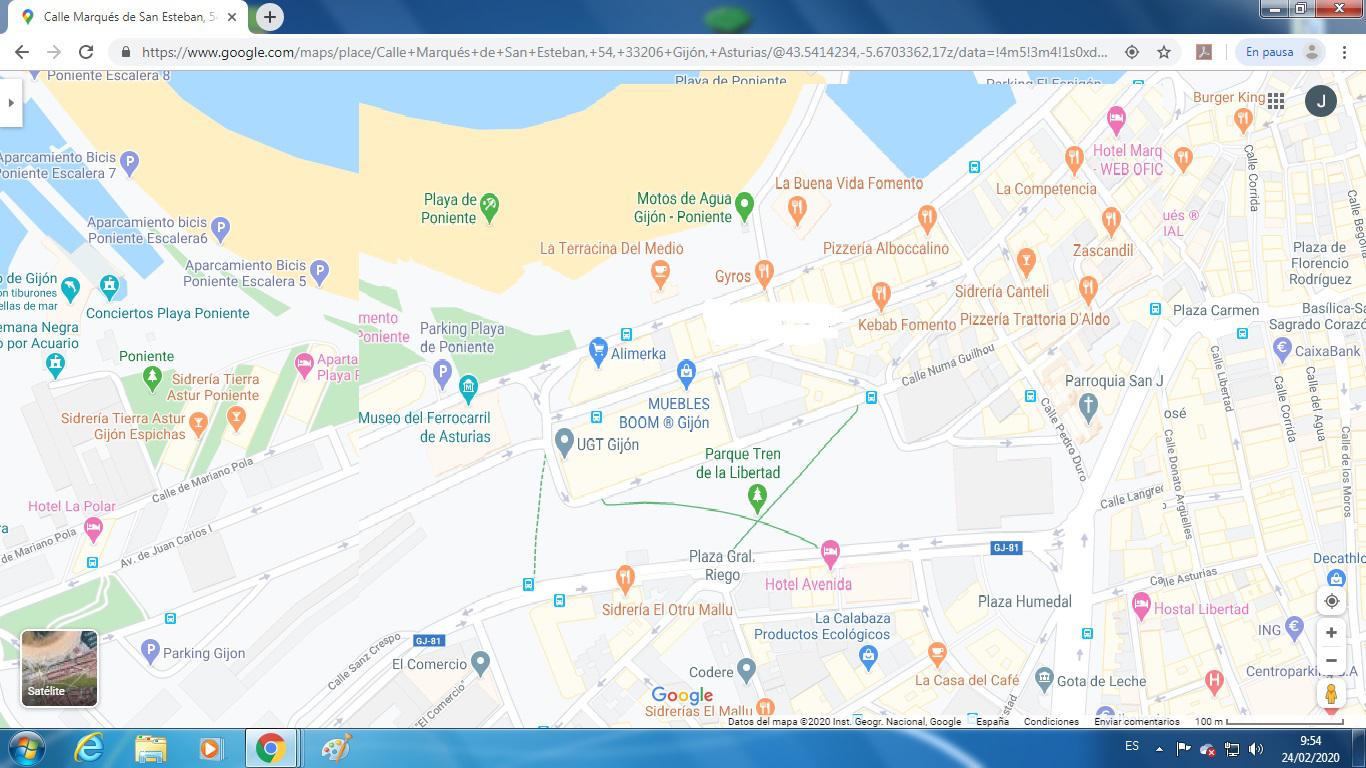The width and height of the screenshot is (1366, 768).
Task: Open Sidrería El Otru Mallu restaurant pin
Action: tap(625, 577)
